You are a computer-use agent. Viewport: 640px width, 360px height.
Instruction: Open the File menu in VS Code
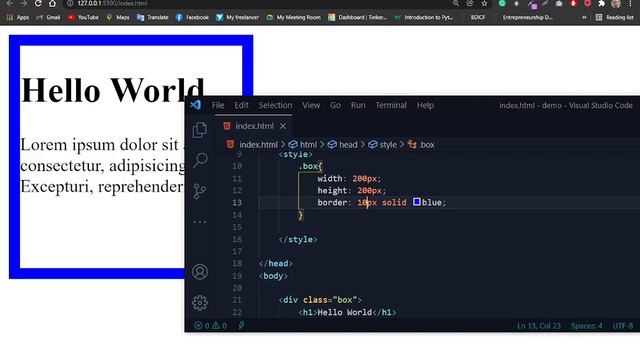click(218, 105)
